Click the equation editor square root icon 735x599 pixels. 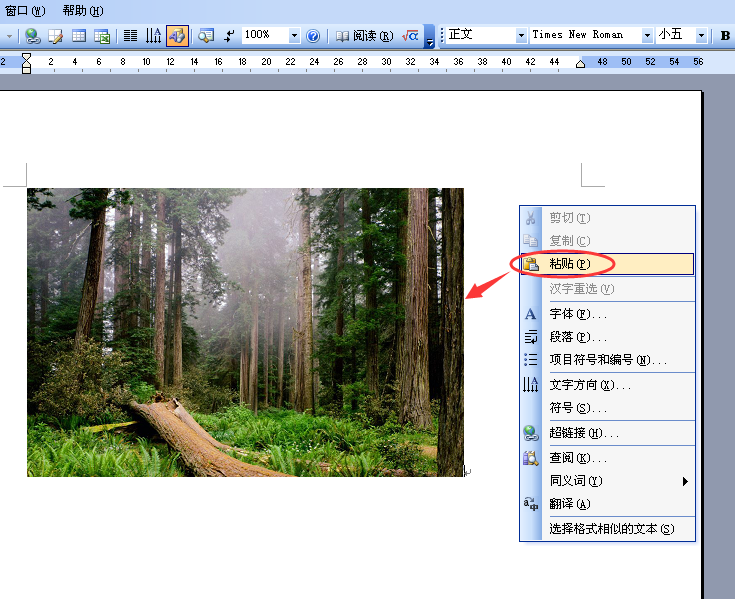point(410,36)
